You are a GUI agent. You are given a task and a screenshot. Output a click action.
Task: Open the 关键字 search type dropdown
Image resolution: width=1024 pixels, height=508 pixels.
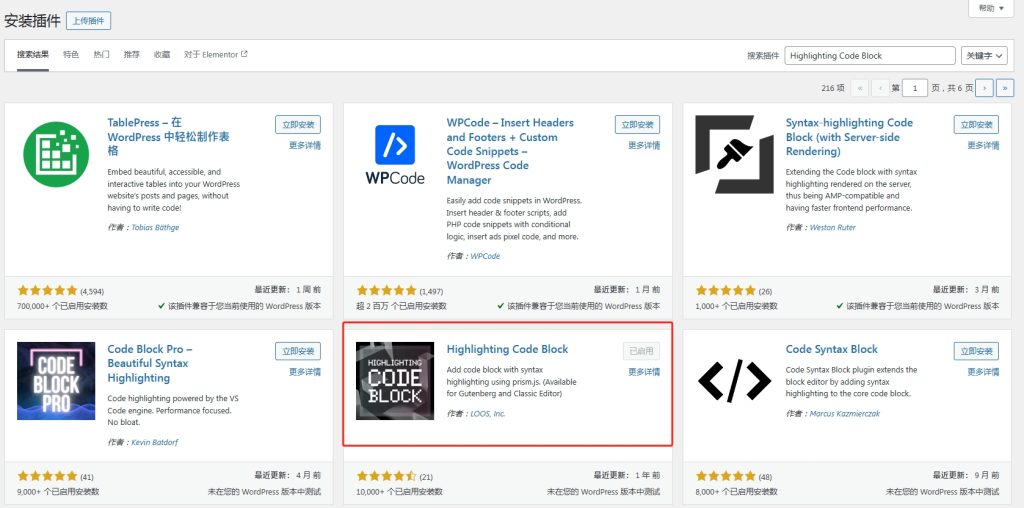click(984, 56)
